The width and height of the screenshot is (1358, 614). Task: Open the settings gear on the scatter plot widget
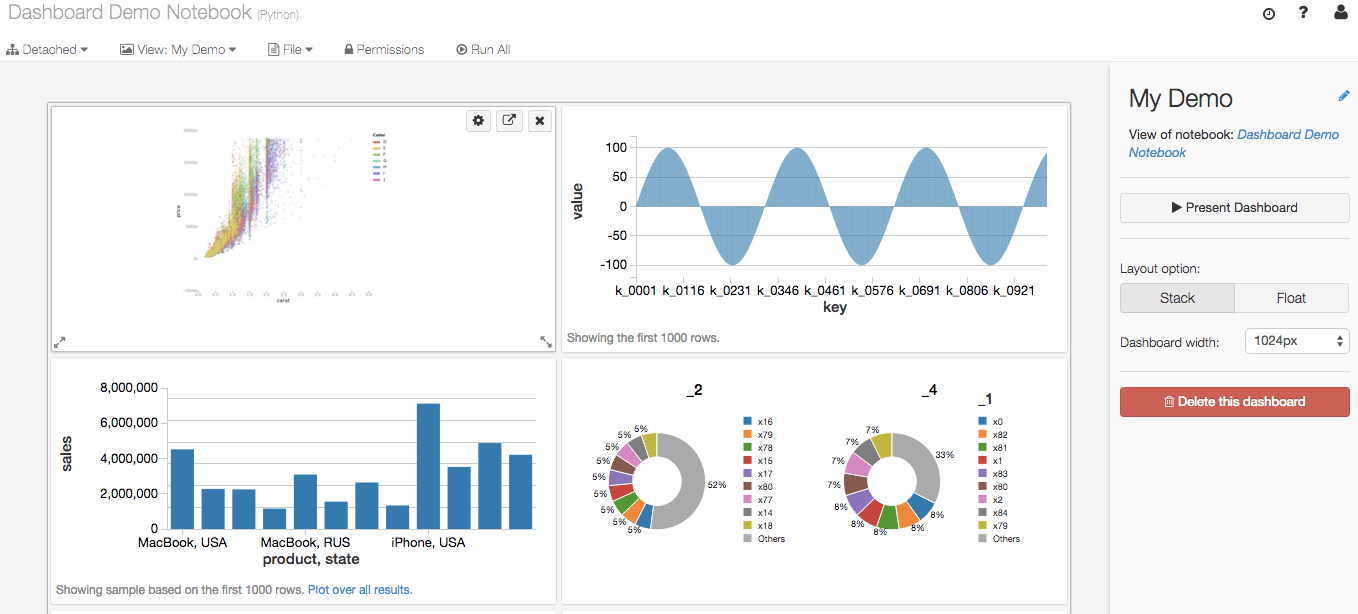pos(478,120)
